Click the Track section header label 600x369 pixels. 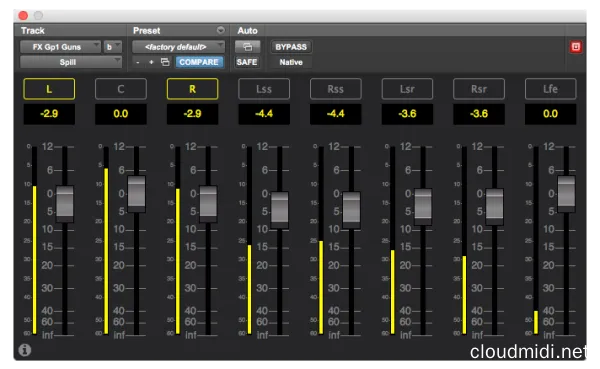point(33,31)
